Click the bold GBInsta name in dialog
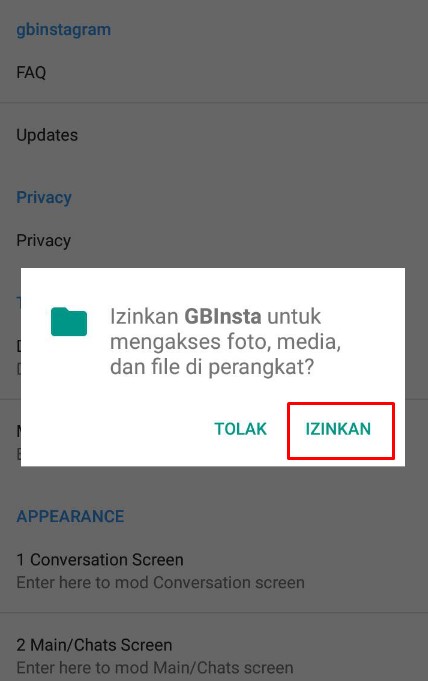Screen dimensions: 428x681 pos(223,316)
